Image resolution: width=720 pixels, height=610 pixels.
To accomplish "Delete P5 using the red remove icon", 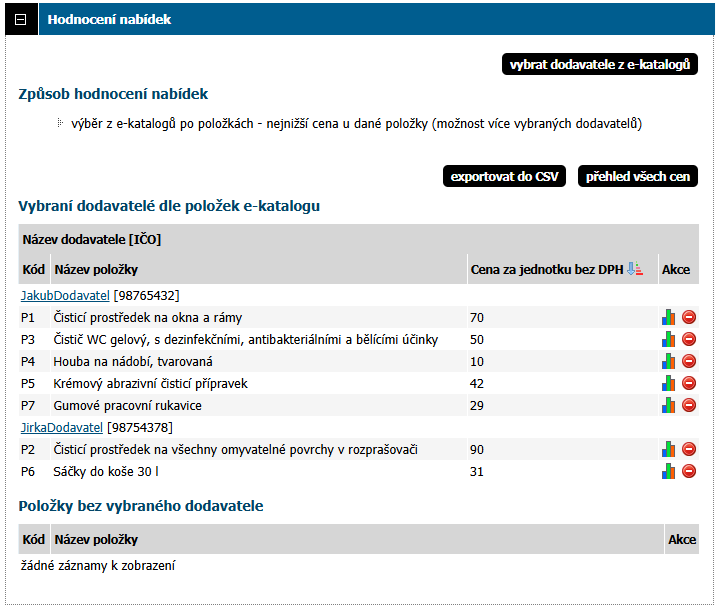I will click(x=689, y=384).
